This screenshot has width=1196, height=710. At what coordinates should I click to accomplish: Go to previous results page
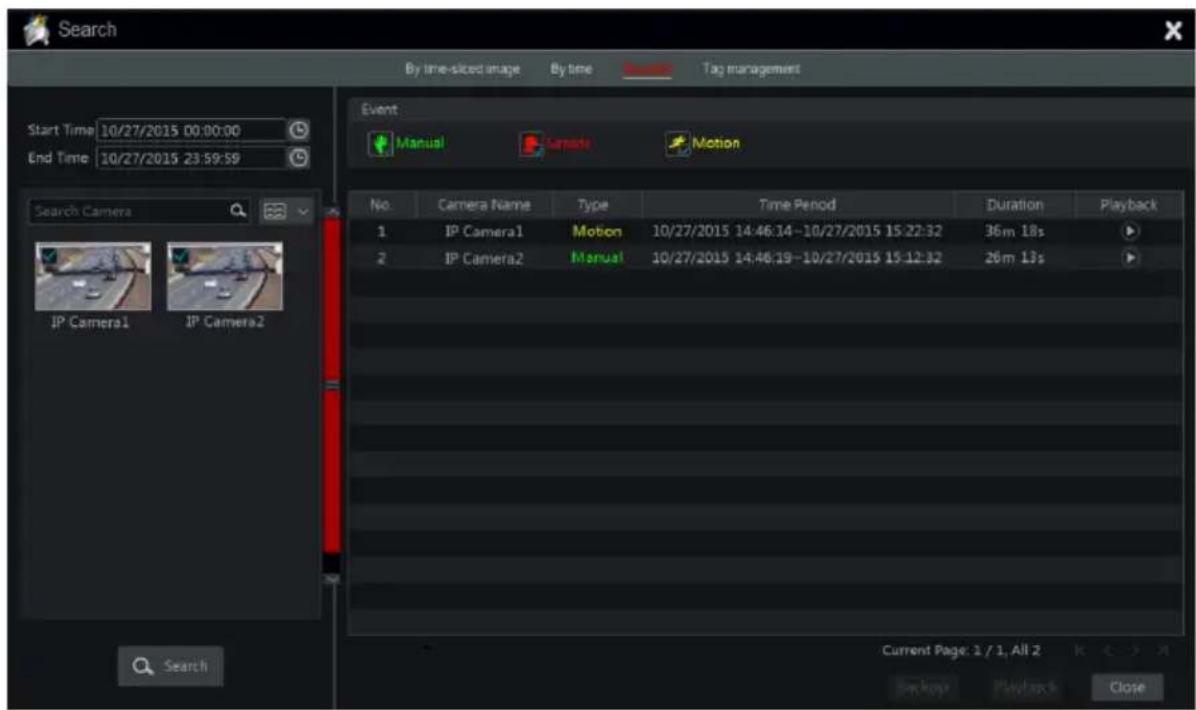1108,651
